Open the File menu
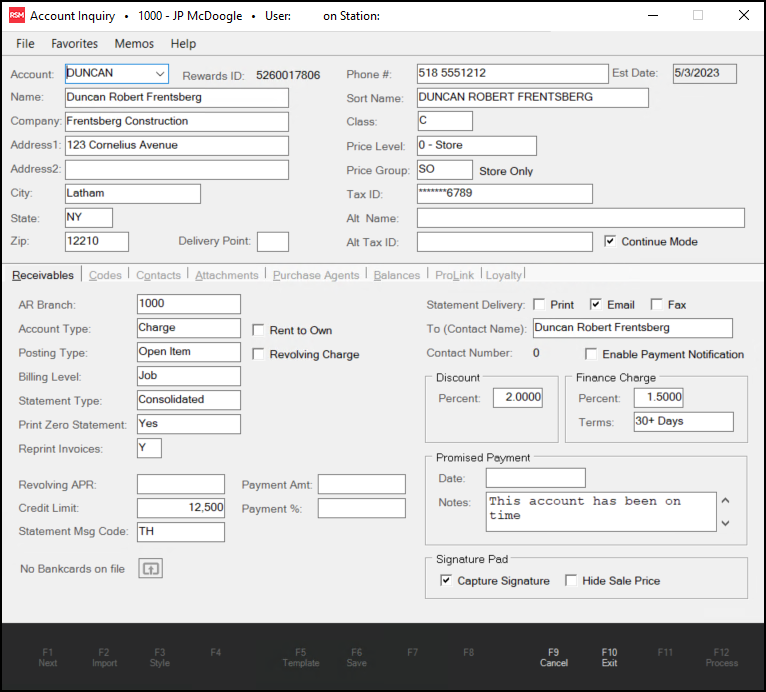Image resolution: width=766 pixels, height=692 pixels. click(x=25, y=44)
